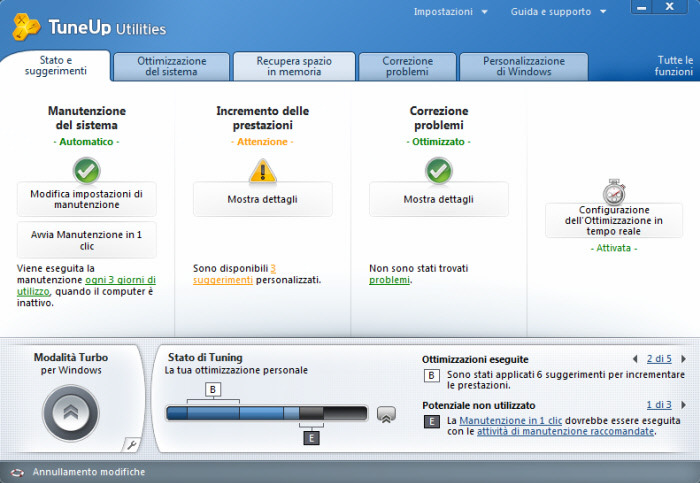Follow the ogni 3 giorni di utilizzo link

pos(86,286)
